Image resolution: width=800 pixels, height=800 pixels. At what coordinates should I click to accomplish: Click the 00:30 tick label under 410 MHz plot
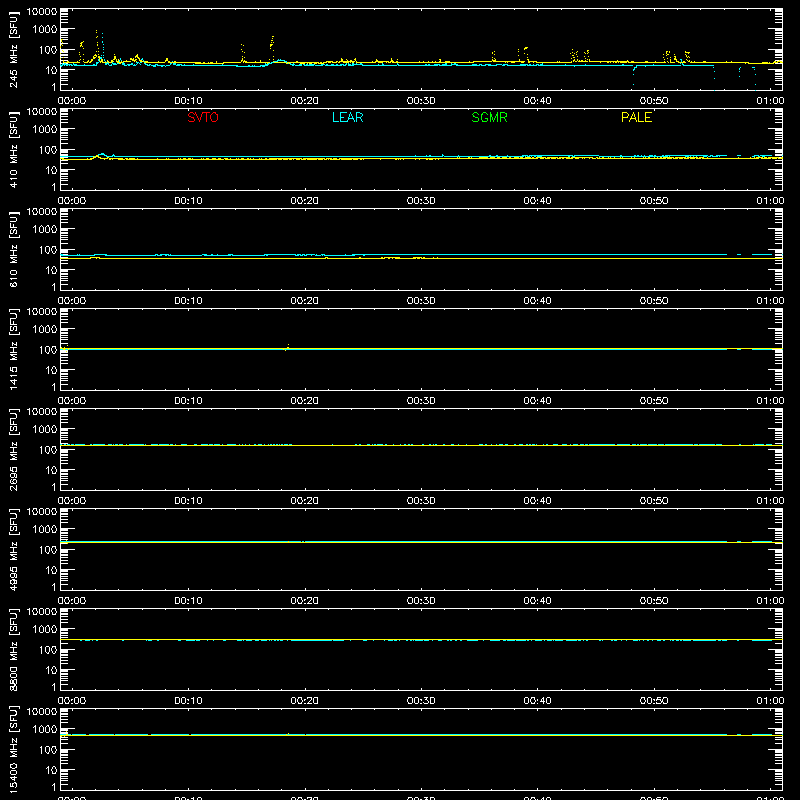pyautogui.click(x=421, y=201)
